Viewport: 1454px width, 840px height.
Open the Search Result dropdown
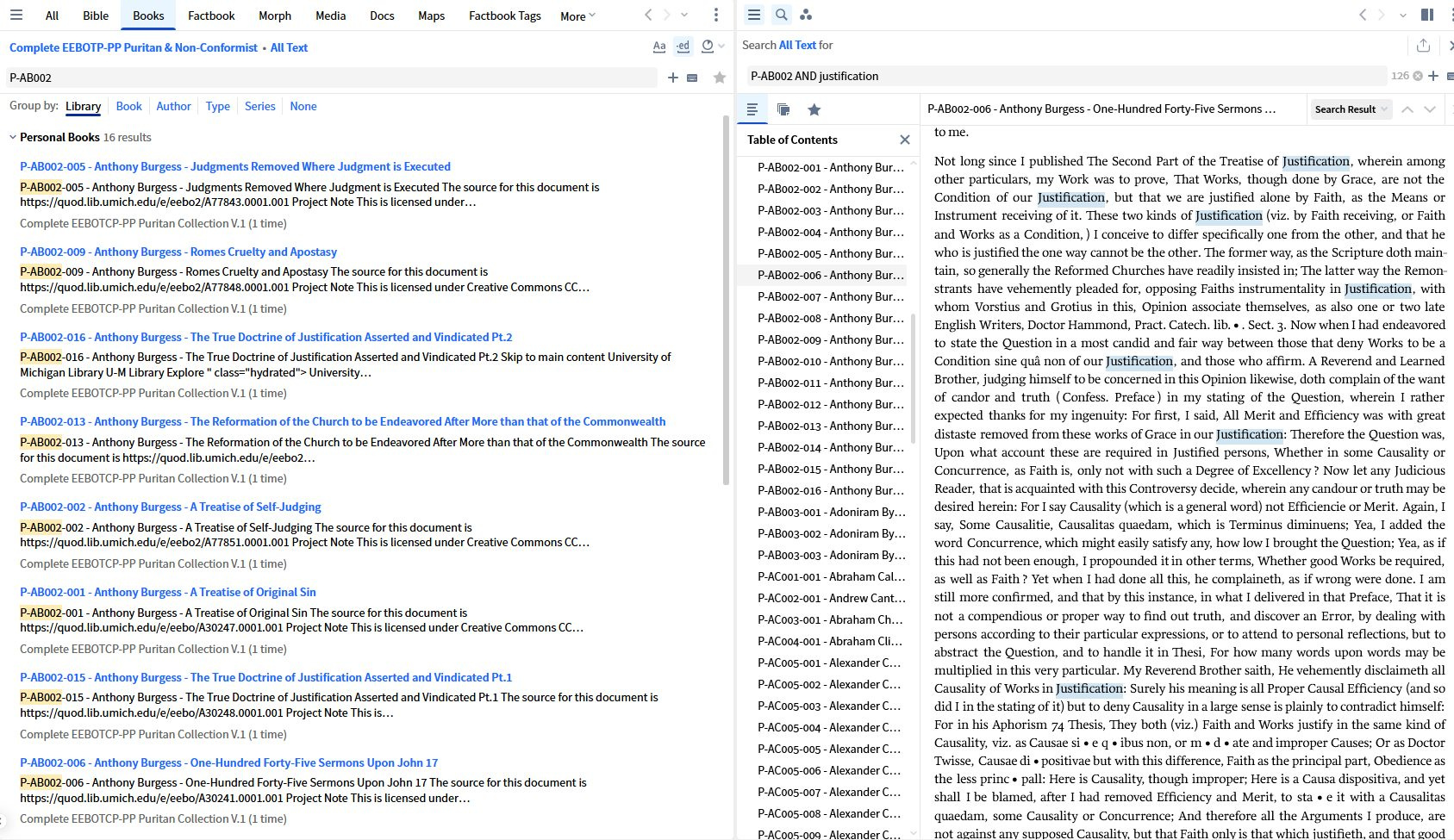tap(1351, 109)
